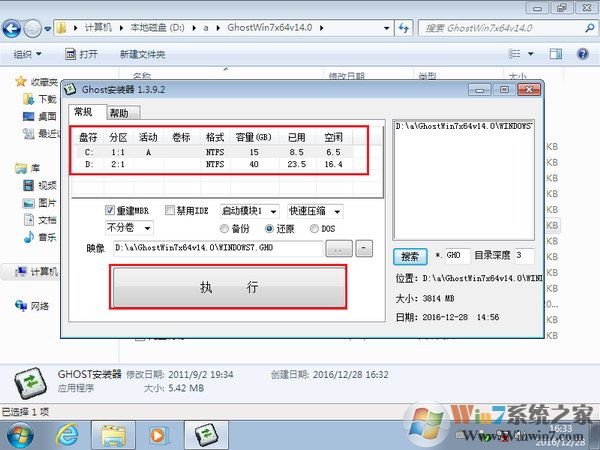This screenshot has width=600, height=450.
Task: Open 桌面 in the navigation pane
Action: pyautogui.click(x=40, y=116)
